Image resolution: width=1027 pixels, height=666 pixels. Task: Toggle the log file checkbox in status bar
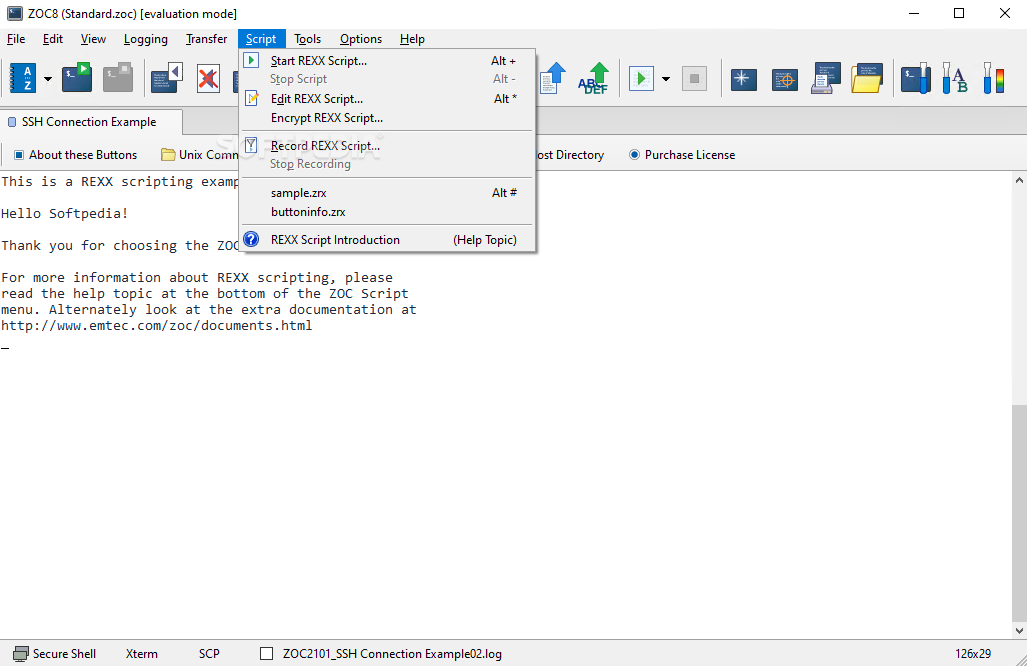click(x=267, y=654)
